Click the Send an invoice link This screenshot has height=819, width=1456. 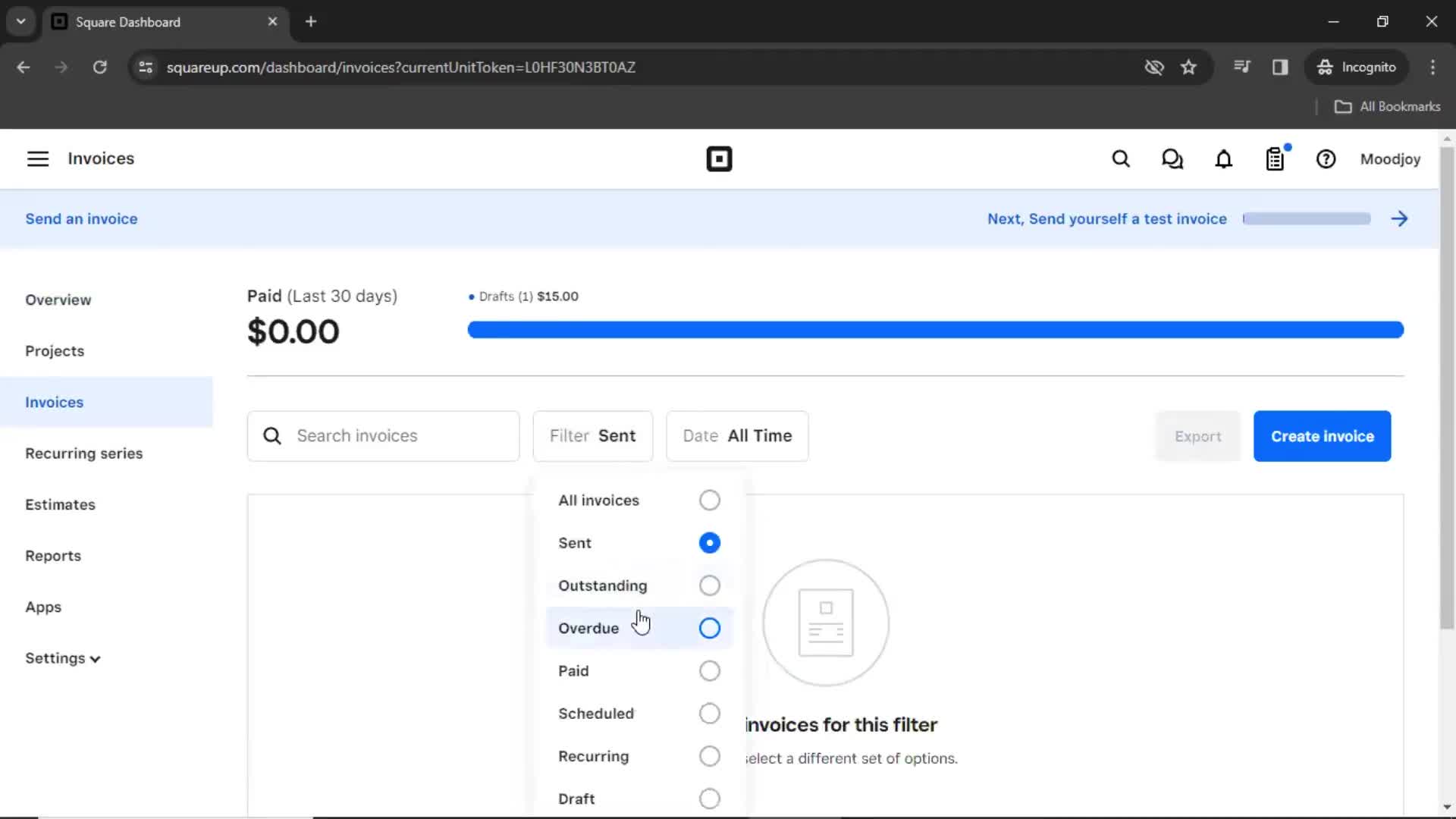82,218
